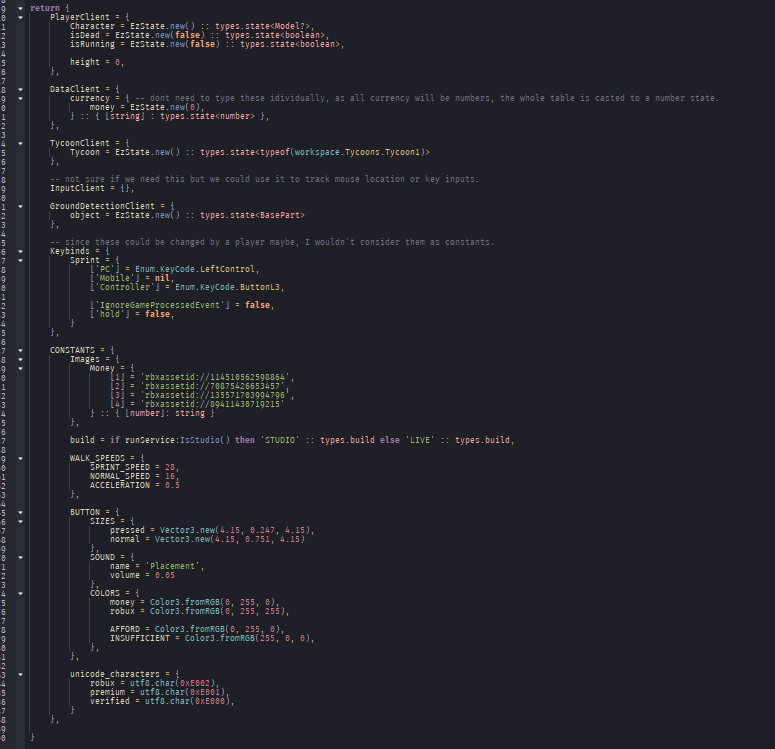This screenshot has width=775, height=749.
Task: Fold the unicode_characters table
Action: click(x=20, y=674)
